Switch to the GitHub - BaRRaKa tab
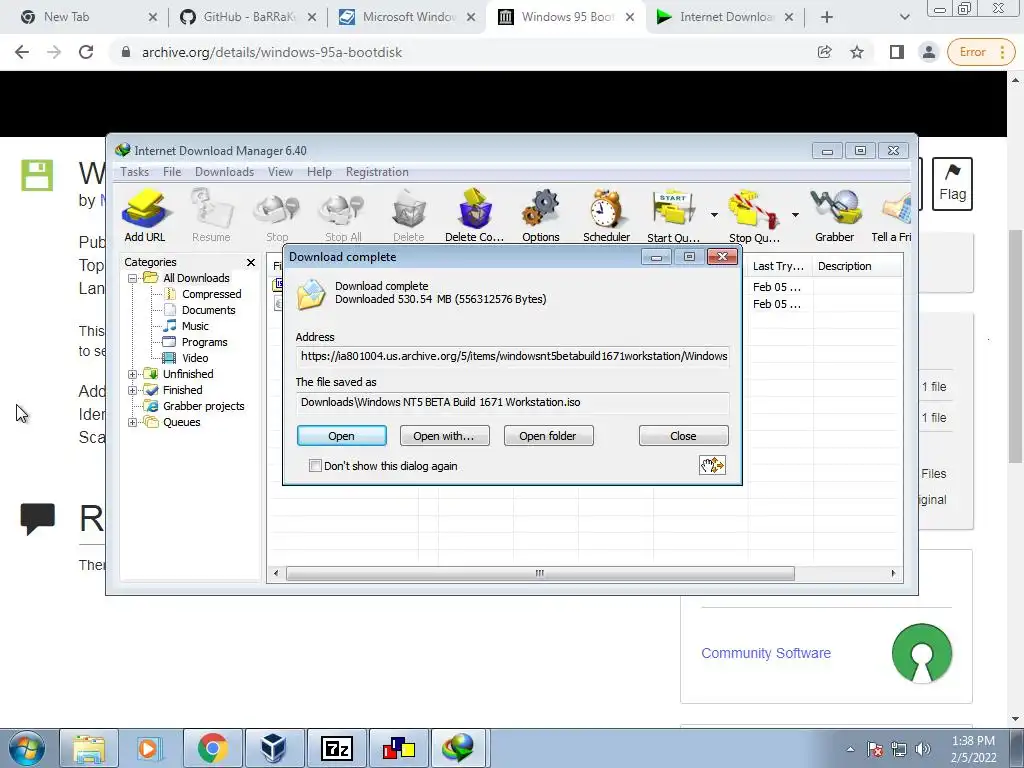This screenshot has width=1024, height=768. pos(248,17)
